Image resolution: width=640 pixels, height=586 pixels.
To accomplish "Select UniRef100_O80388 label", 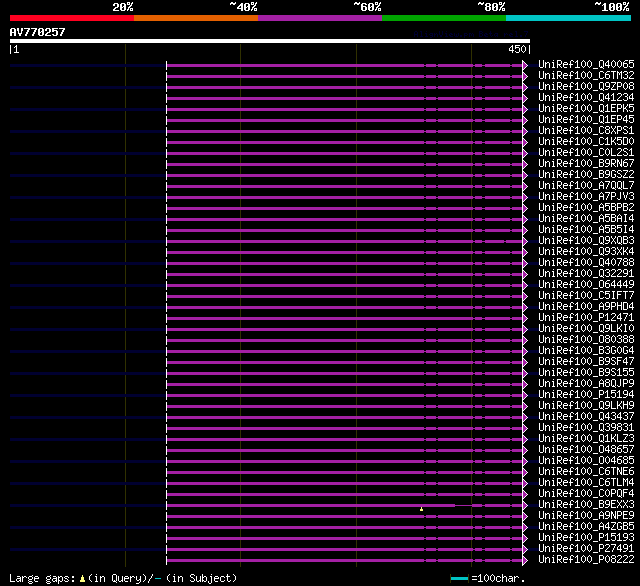I will point(586,340).
